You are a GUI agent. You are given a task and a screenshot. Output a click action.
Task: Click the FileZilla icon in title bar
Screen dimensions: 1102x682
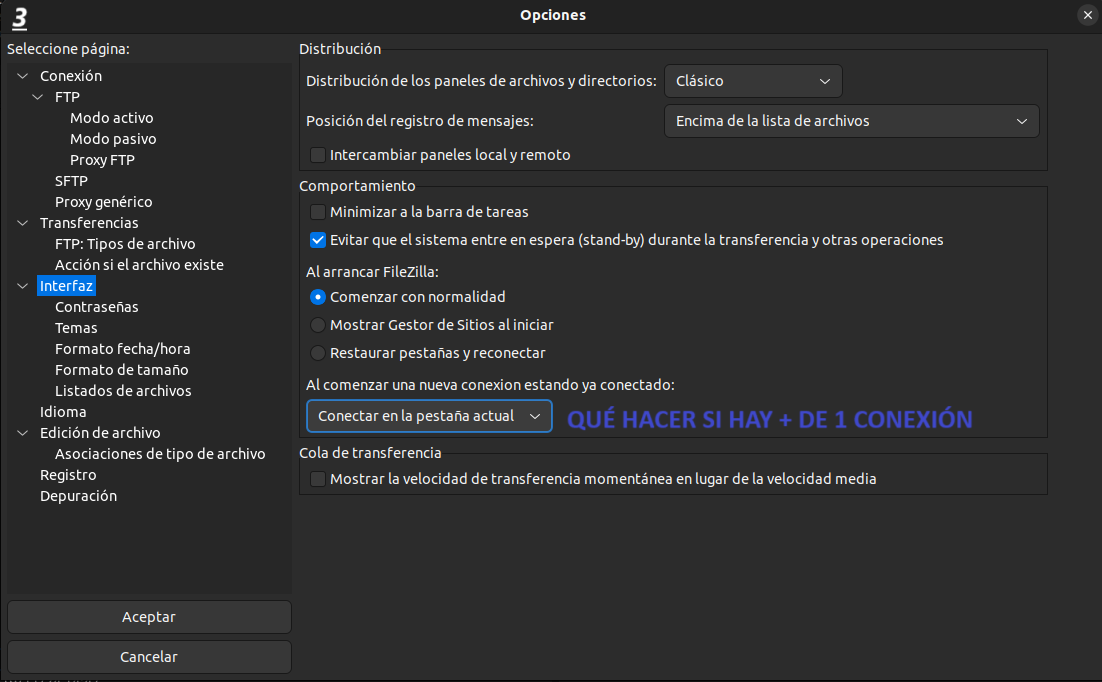pyautogui.click(x=19, y=16)
